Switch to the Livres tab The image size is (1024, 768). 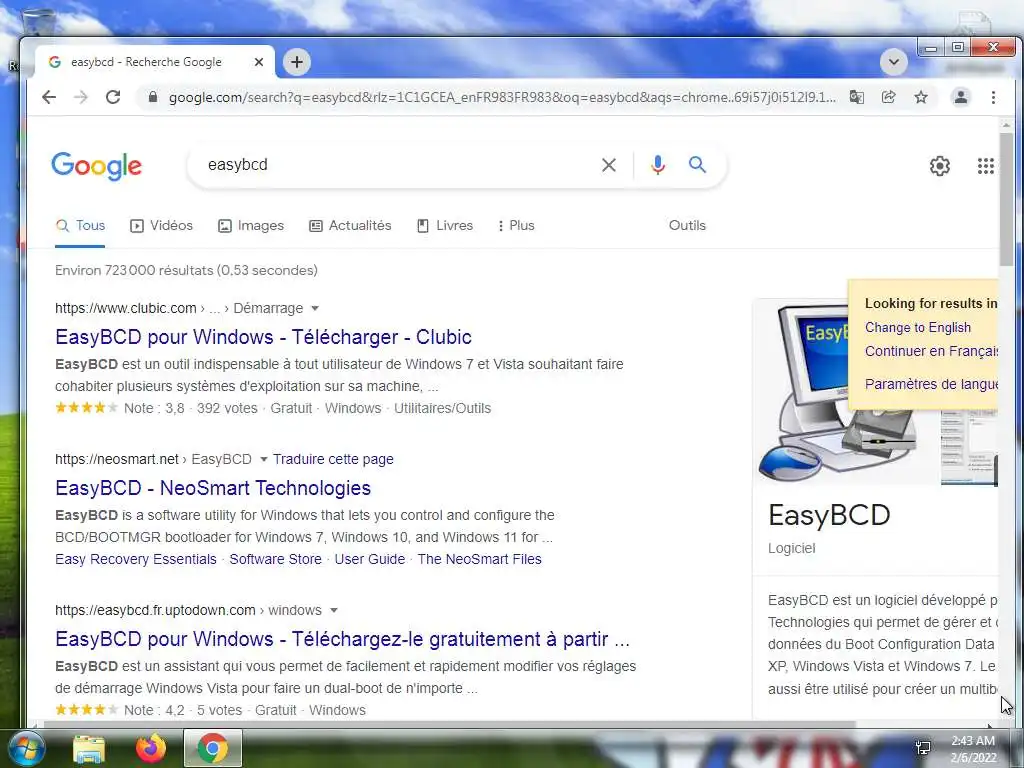445,225
